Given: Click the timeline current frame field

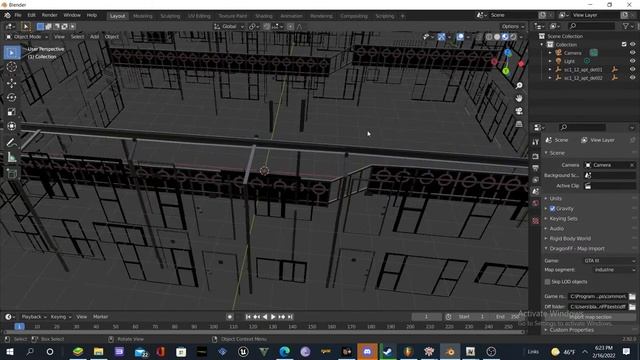Looking at the screenshot, I should (427, 317).
